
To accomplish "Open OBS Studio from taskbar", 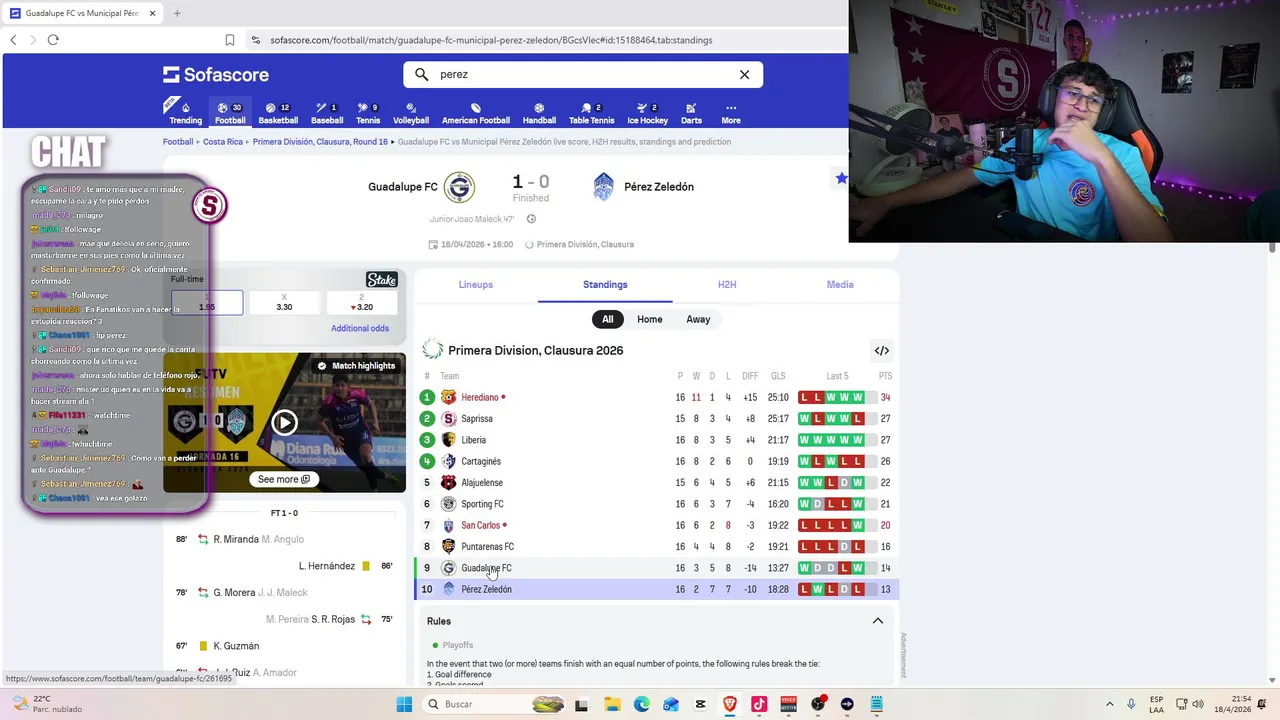I will (x=818, y=704).
